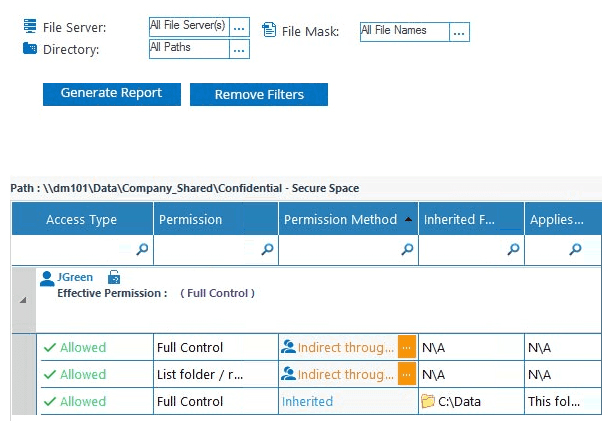Click Generate Report button
612x430 pixels.
[x=112, y=94]
